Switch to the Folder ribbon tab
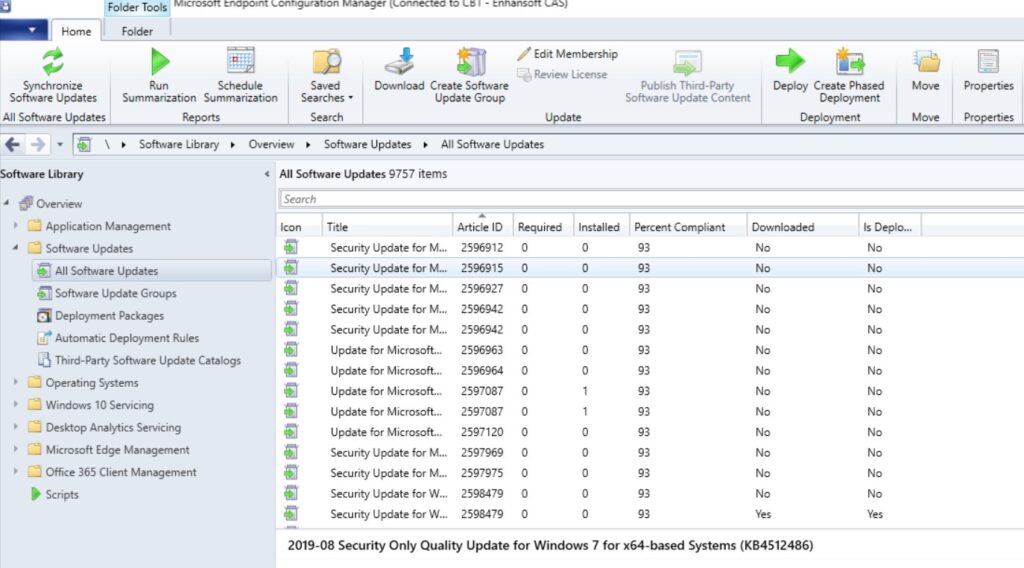 click(x=137, y=31)
